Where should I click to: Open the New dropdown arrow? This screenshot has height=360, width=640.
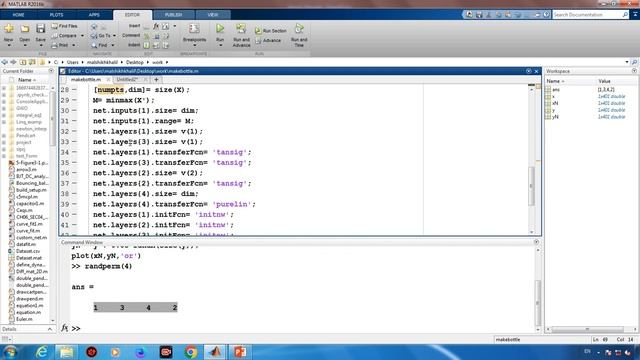coord(9,45)
